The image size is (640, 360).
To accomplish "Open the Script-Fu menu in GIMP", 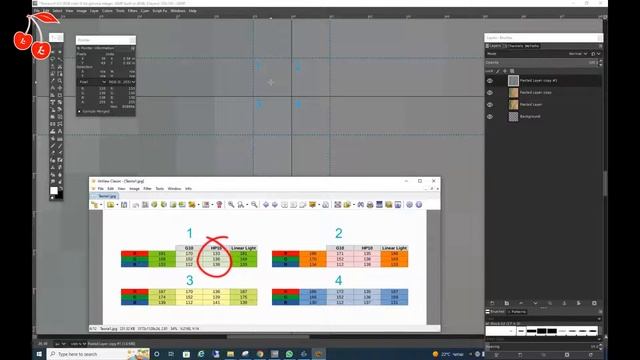I will [x=160, y=11].
